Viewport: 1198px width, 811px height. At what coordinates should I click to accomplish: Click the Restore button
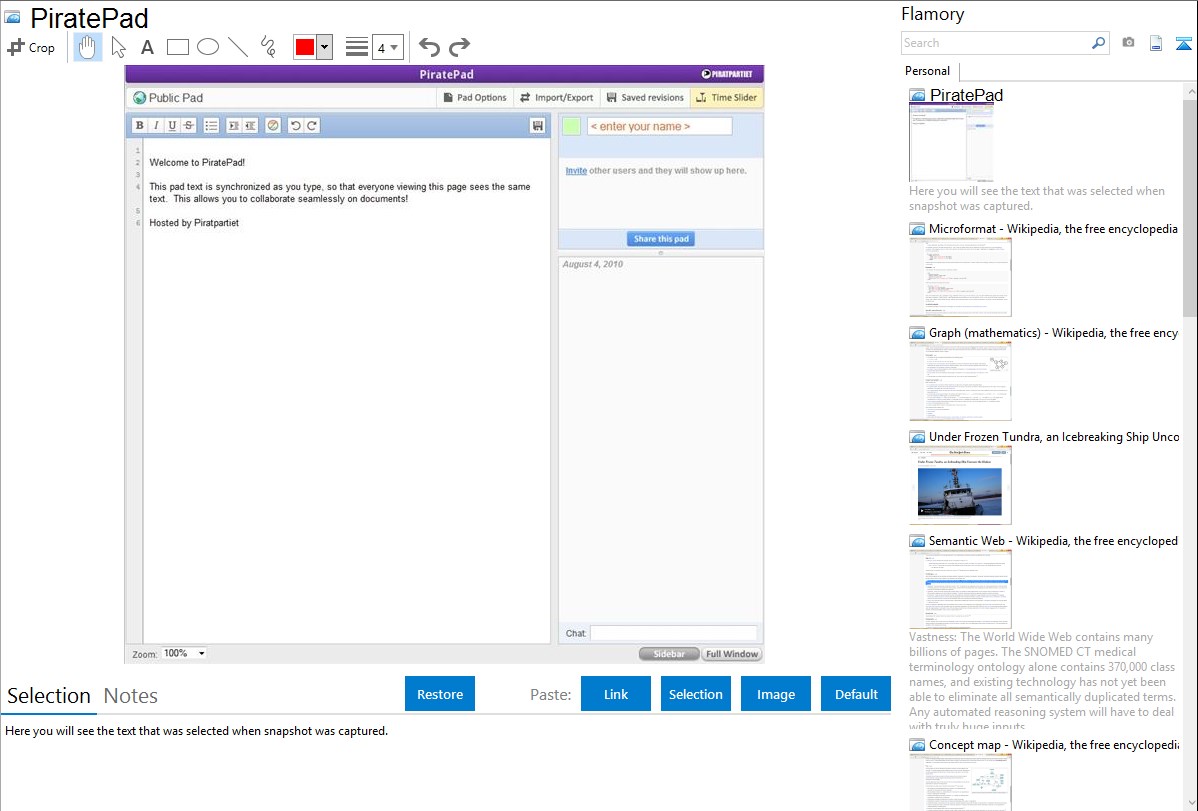[x=440, y=694]
